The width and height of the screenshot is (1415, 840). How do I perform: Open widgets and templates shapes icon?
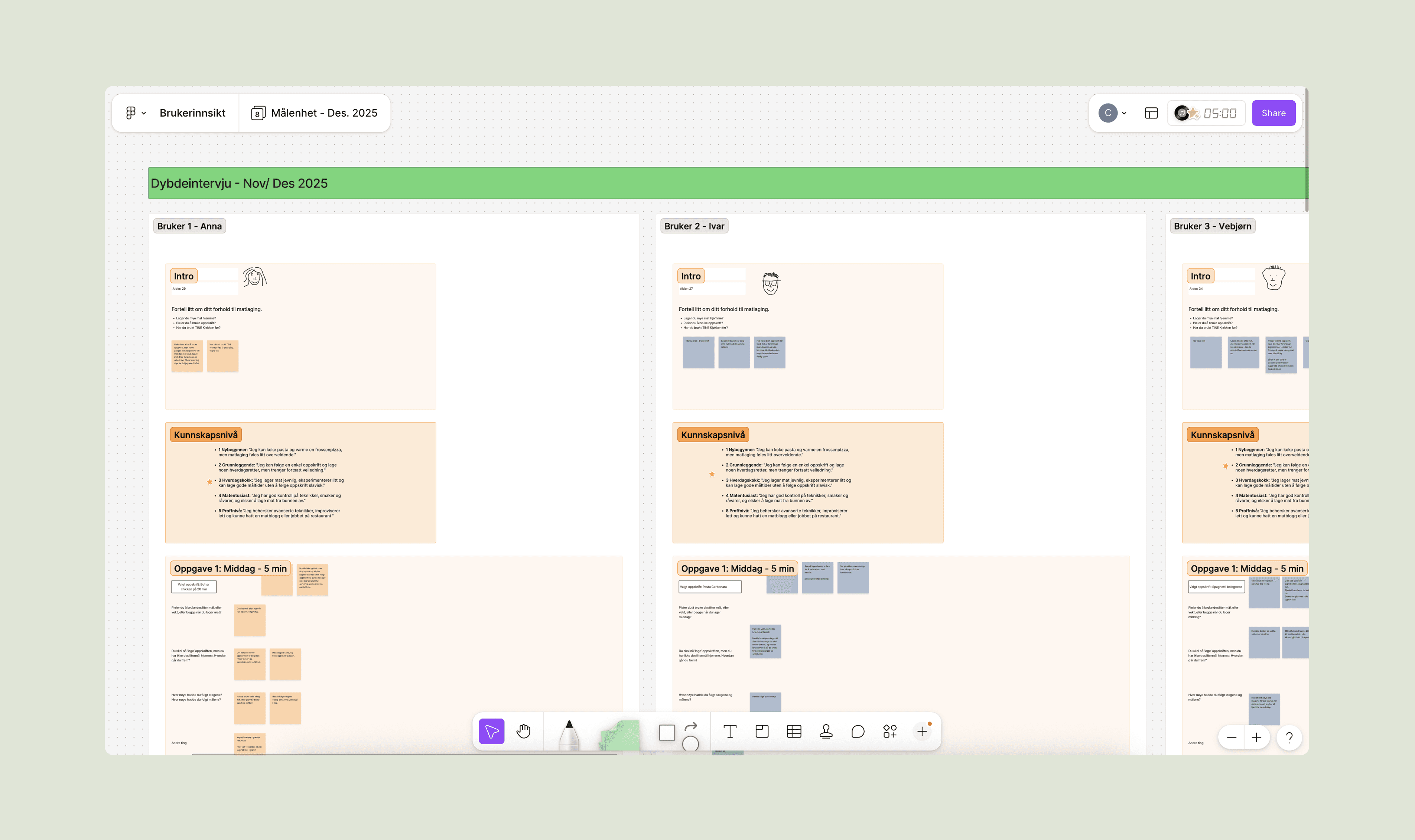coord(890,731)
